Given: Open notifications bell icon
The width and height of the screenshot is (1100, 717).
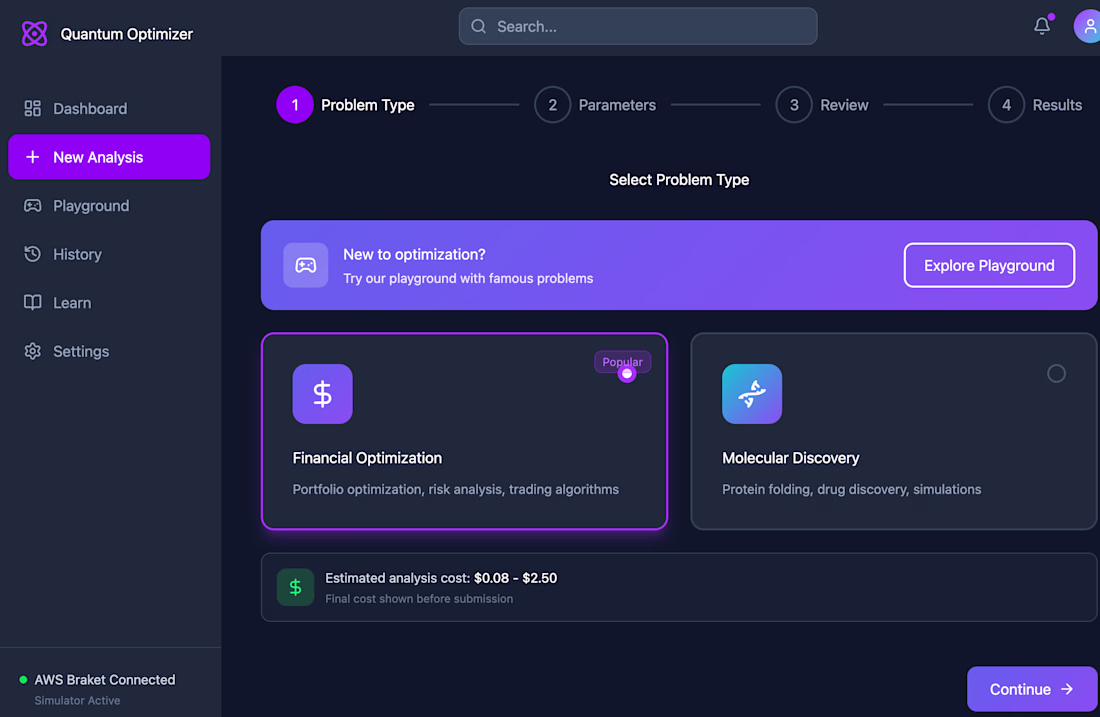Looking at the screenshot, I should pyautogui.click(x=1042, y=26).
